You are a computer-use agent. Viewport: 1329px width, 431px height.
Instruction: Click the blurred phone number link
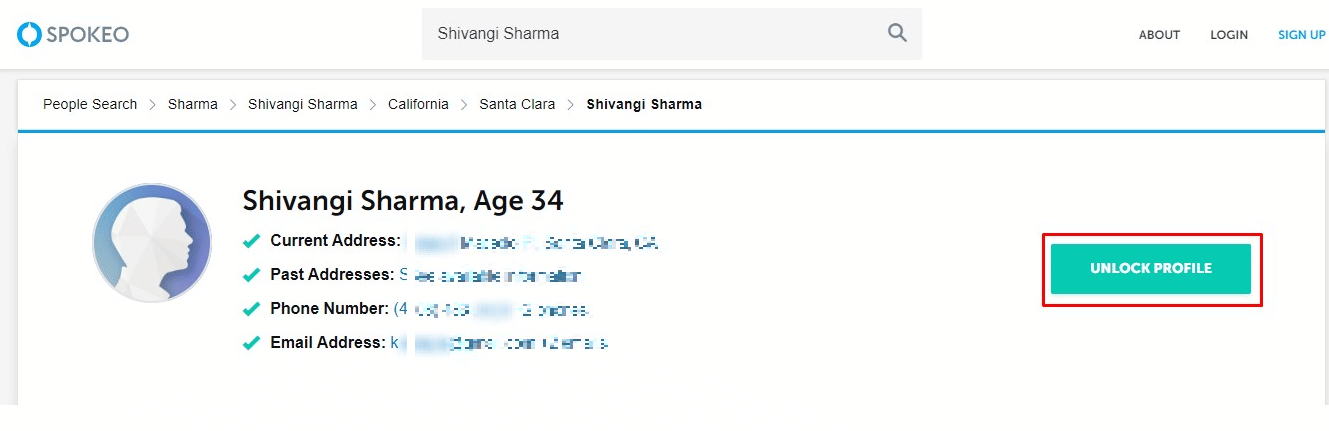click(x=491, y=309)
